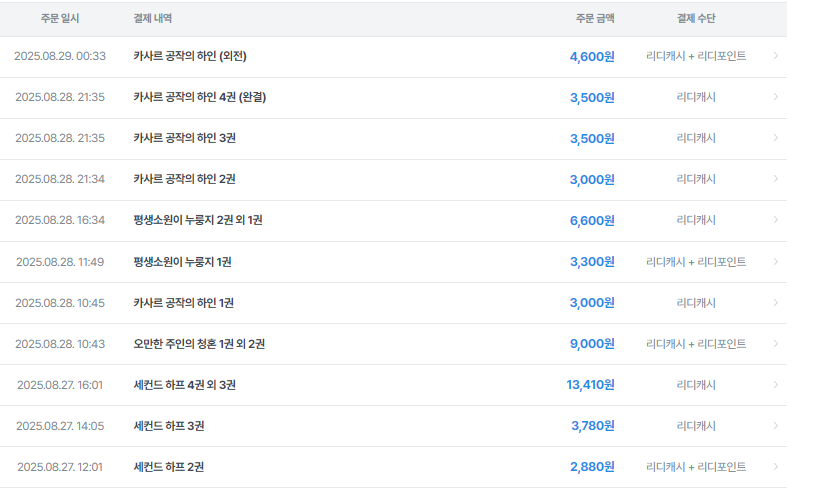Click the right arrow on 평생소원이 누룽지 1권 row
This screenshot has width=813, height=493.
click(775, 262)
